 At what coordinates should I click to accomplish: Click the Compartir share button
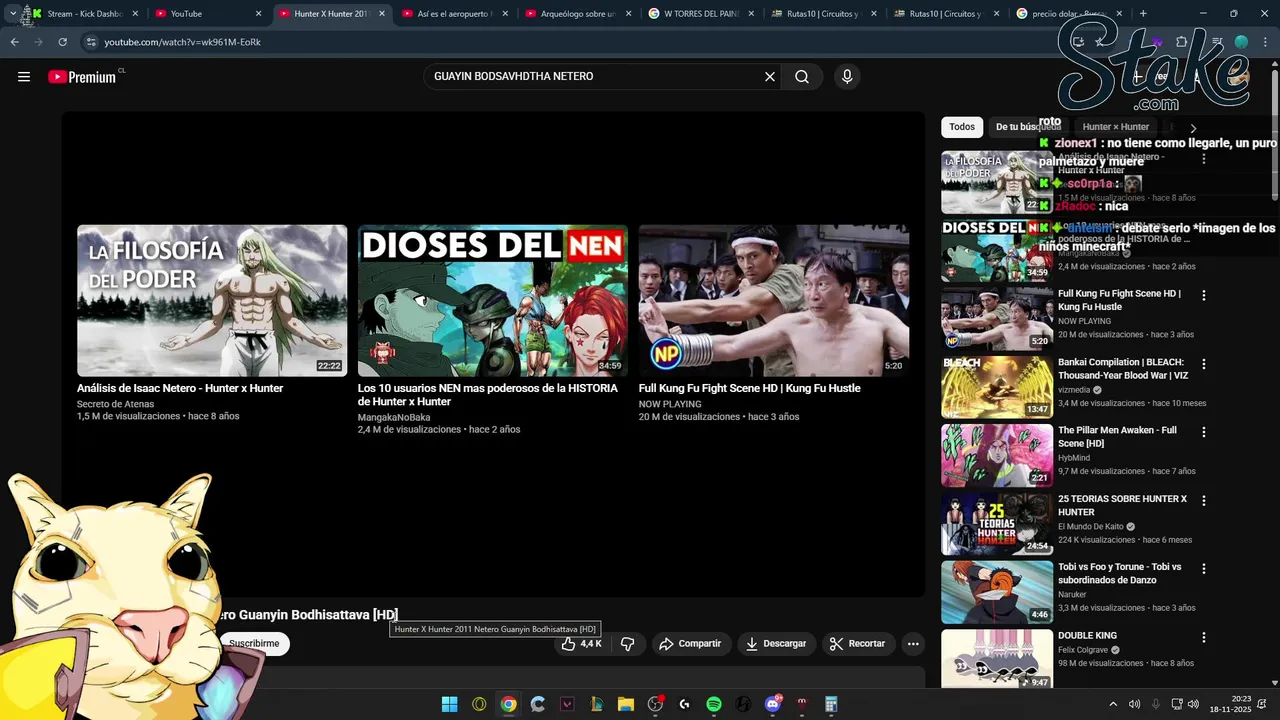pos(690,644)
